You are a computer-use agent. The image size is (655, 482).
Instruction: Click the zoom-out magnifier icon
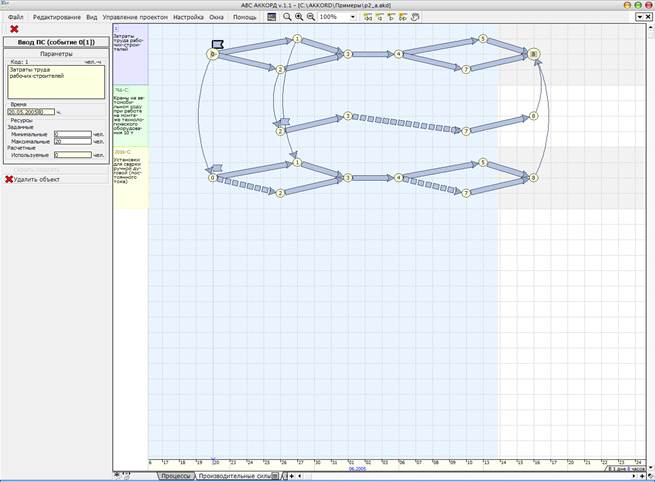pos(311,17)
